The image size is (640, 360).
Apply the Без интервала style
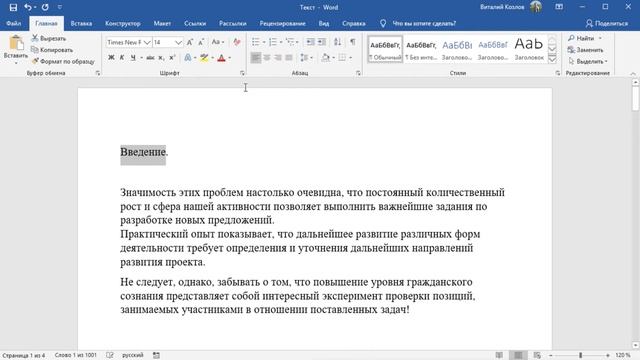point(421,49)
